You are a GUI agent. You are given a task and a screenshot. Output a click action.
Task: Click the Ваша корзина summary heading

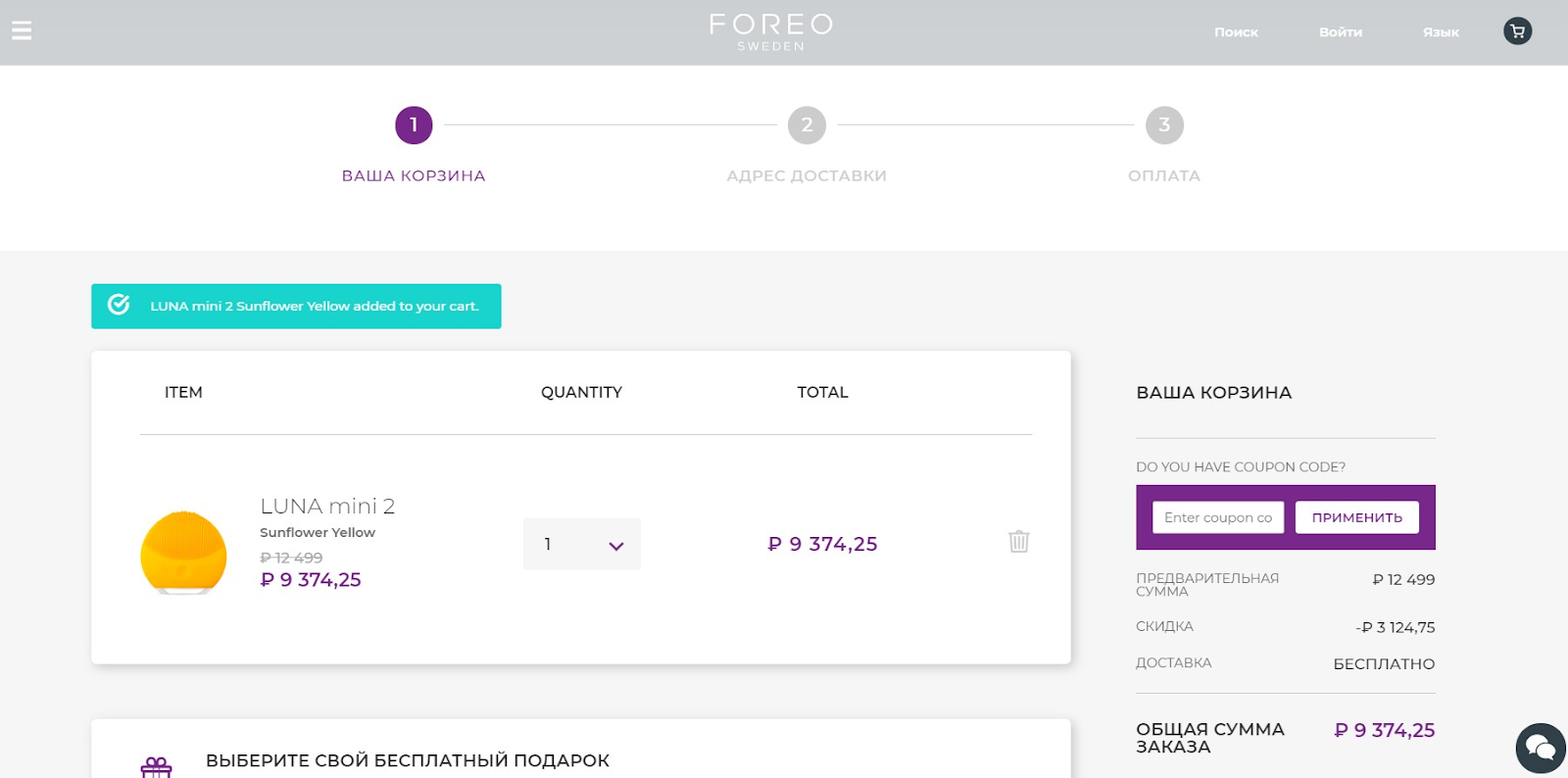[x=1213, y=393]
